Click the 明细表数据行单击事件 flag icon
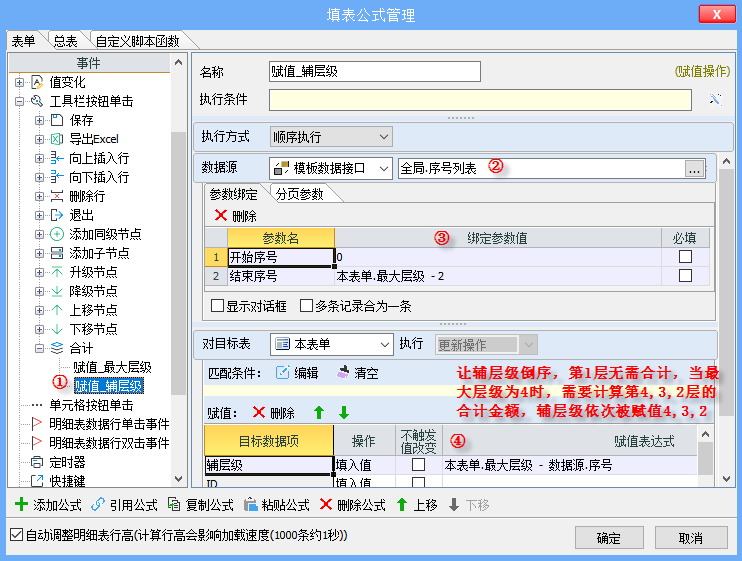 click(36, 423)
